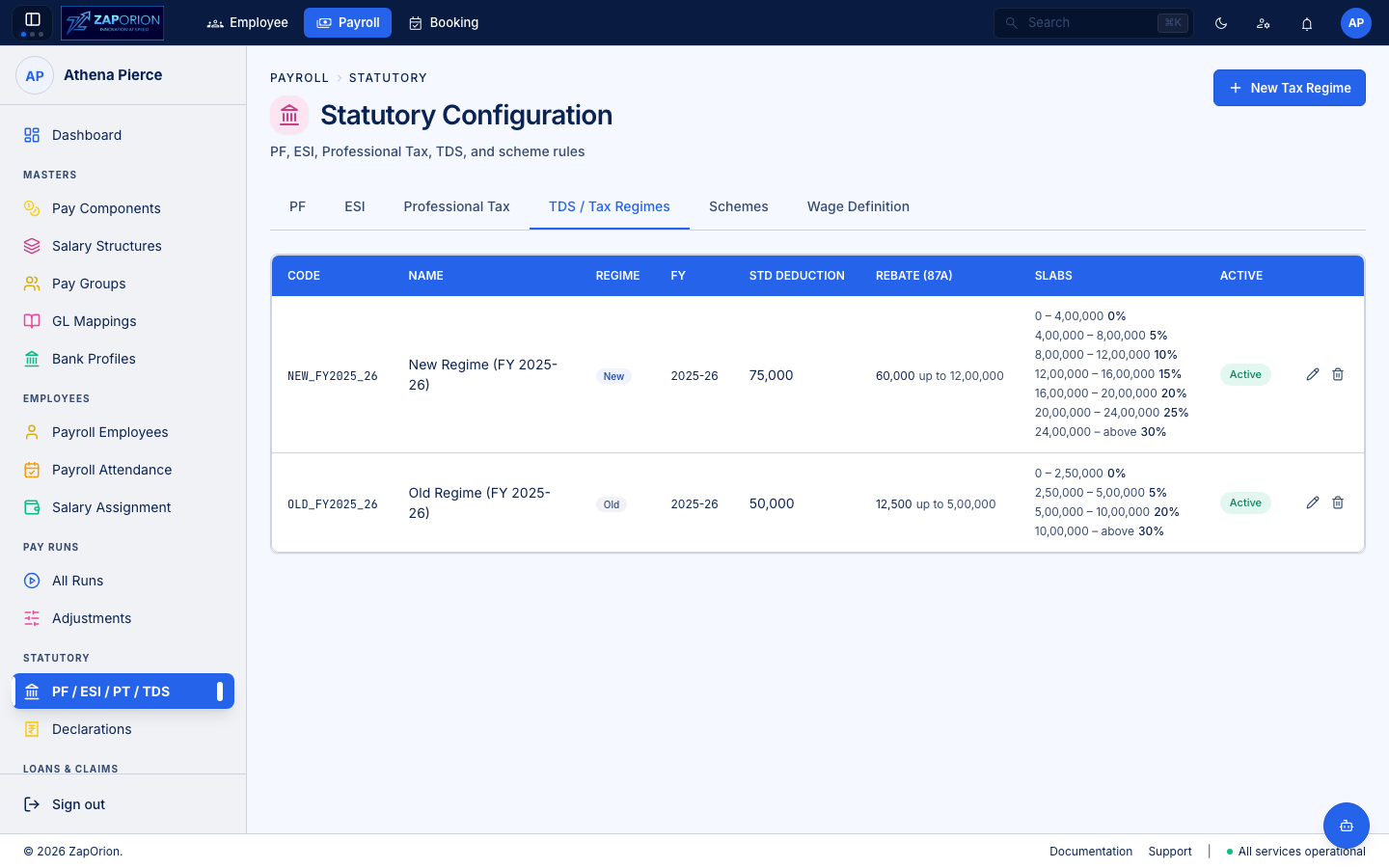The image size is (1389, 868).
Task: Click Active badge in New Regime row
Action: click(x=1245, y=374)
